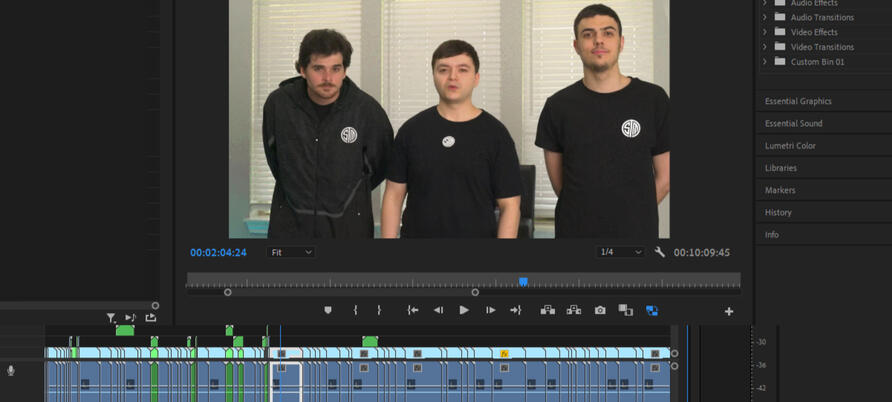892x402 pixels.
Task: Click the blue playhead on monitor scrubber
Action: click(523, 282)
